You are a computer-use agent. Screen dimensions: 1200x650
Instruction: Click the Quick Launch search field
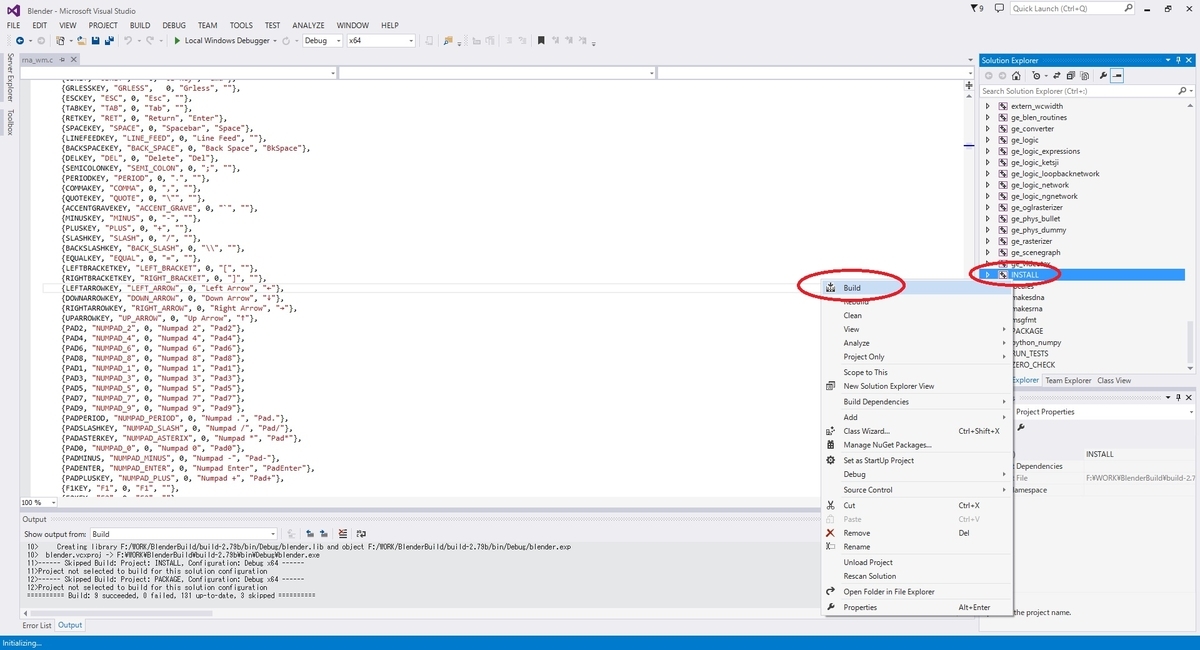[1072, 8]
